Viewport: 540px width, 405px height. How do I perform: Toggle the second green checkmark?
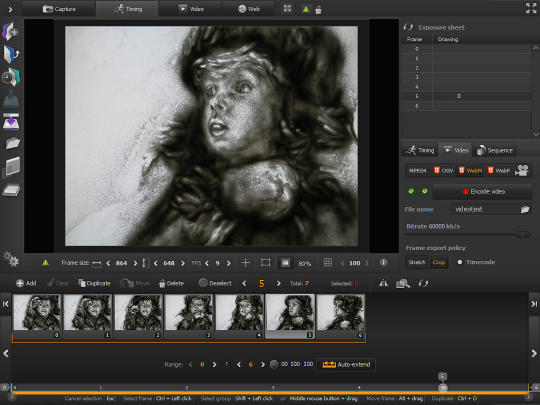pyautogui.click(x=425, y=191)
